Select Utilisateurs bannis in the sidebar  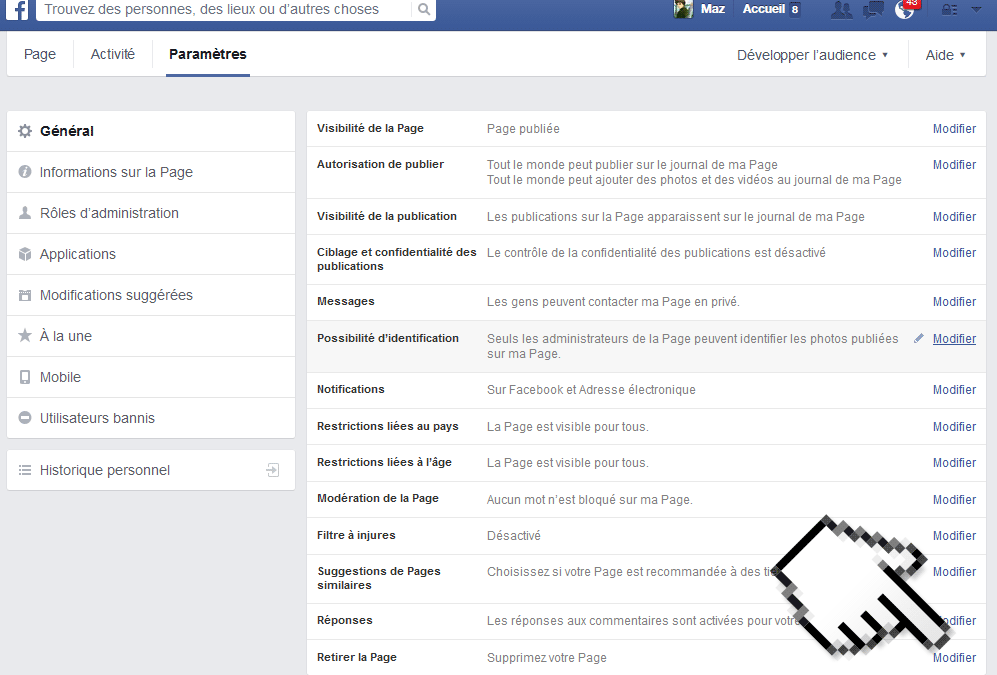[x=97, y=418]
